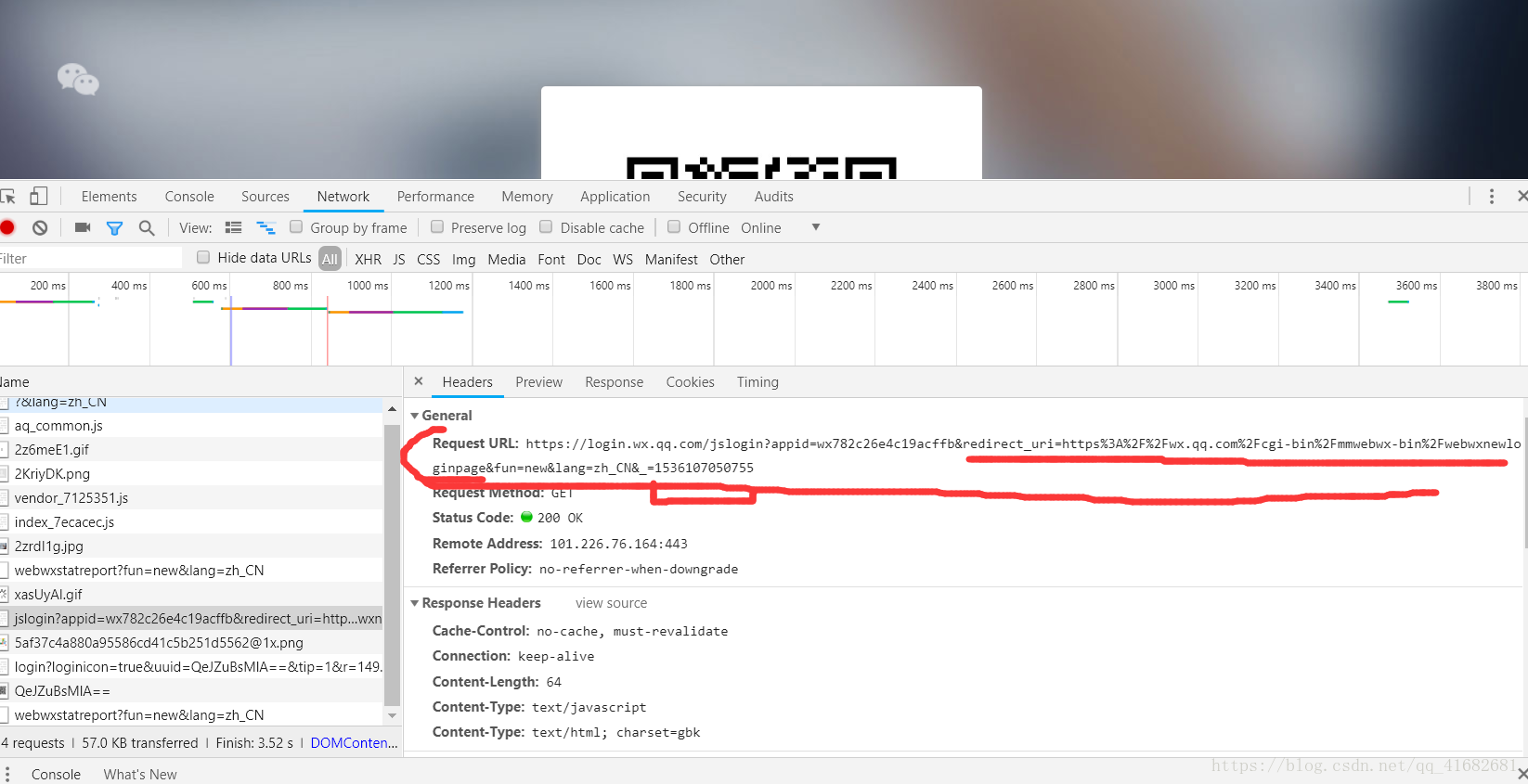
Task: Switch to the Console panel tab
Action: pos(189,197)
